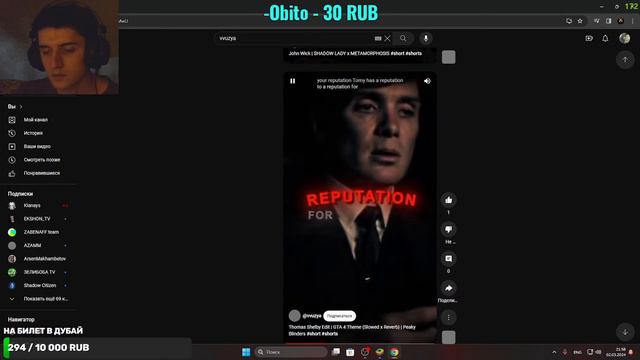This screenshot has width=640, height=360.
Task: Open the audio cover square under the Short
Action: tap(449, 337)
